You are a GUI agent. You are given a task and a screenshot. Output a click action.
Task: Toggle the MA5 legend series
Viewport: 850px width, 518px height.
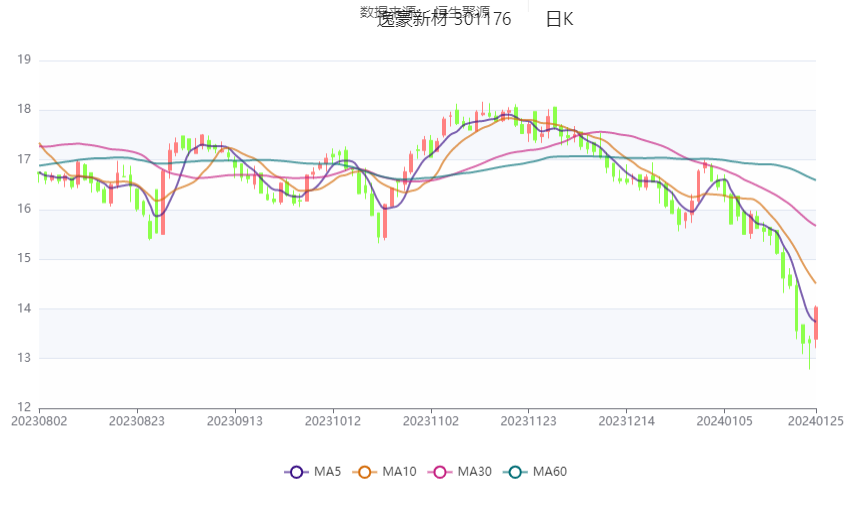click(312, 472)
